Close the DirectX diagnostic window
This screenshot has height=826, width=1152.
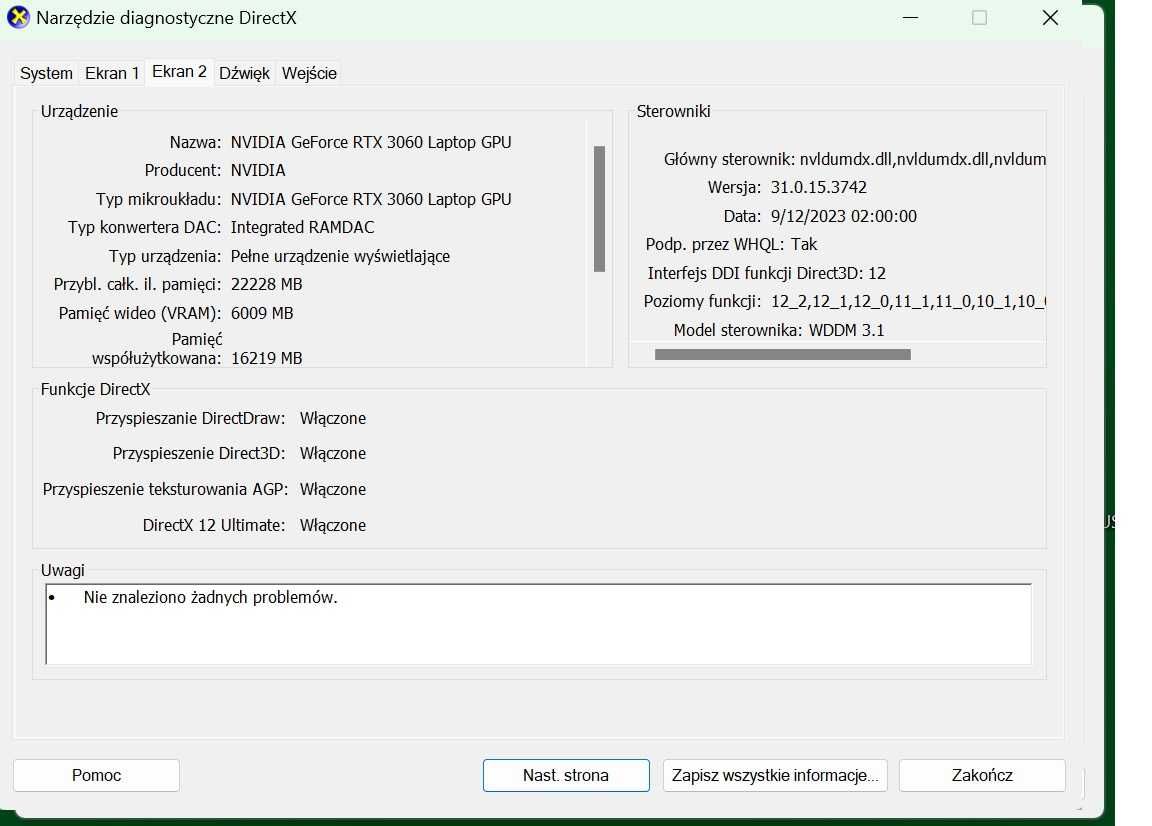click(x=1051, y=18)
